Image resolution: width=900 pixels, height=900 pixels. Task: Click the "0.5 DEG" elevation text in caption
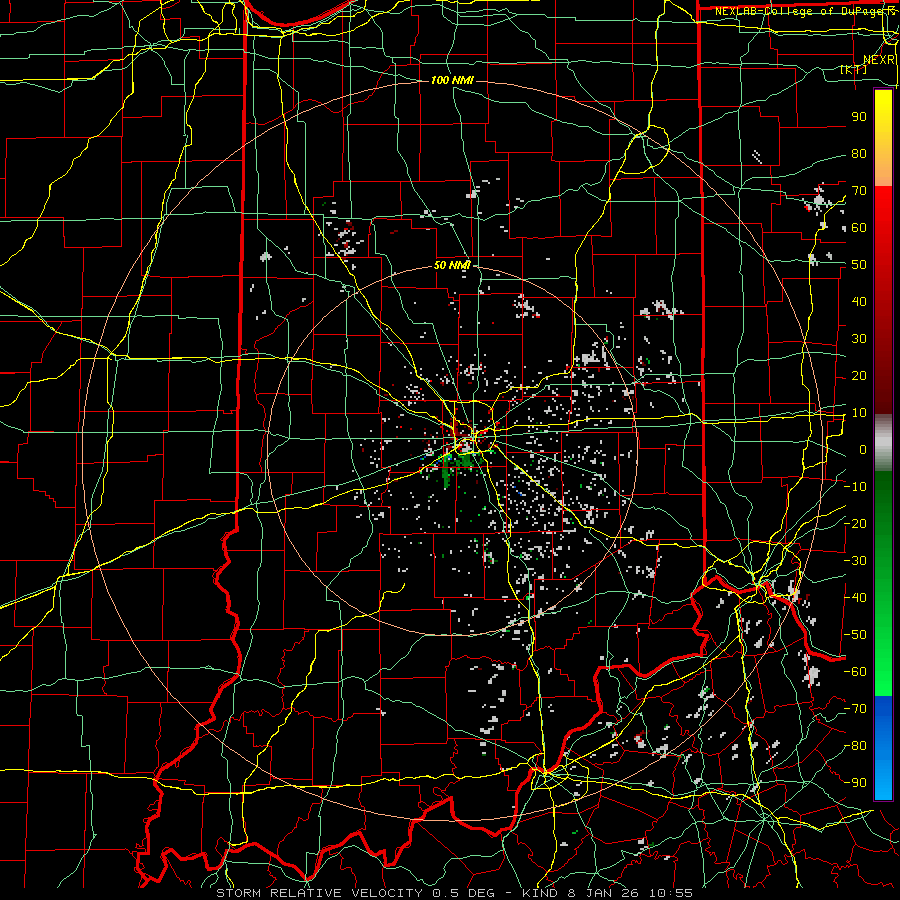[465, 893]
